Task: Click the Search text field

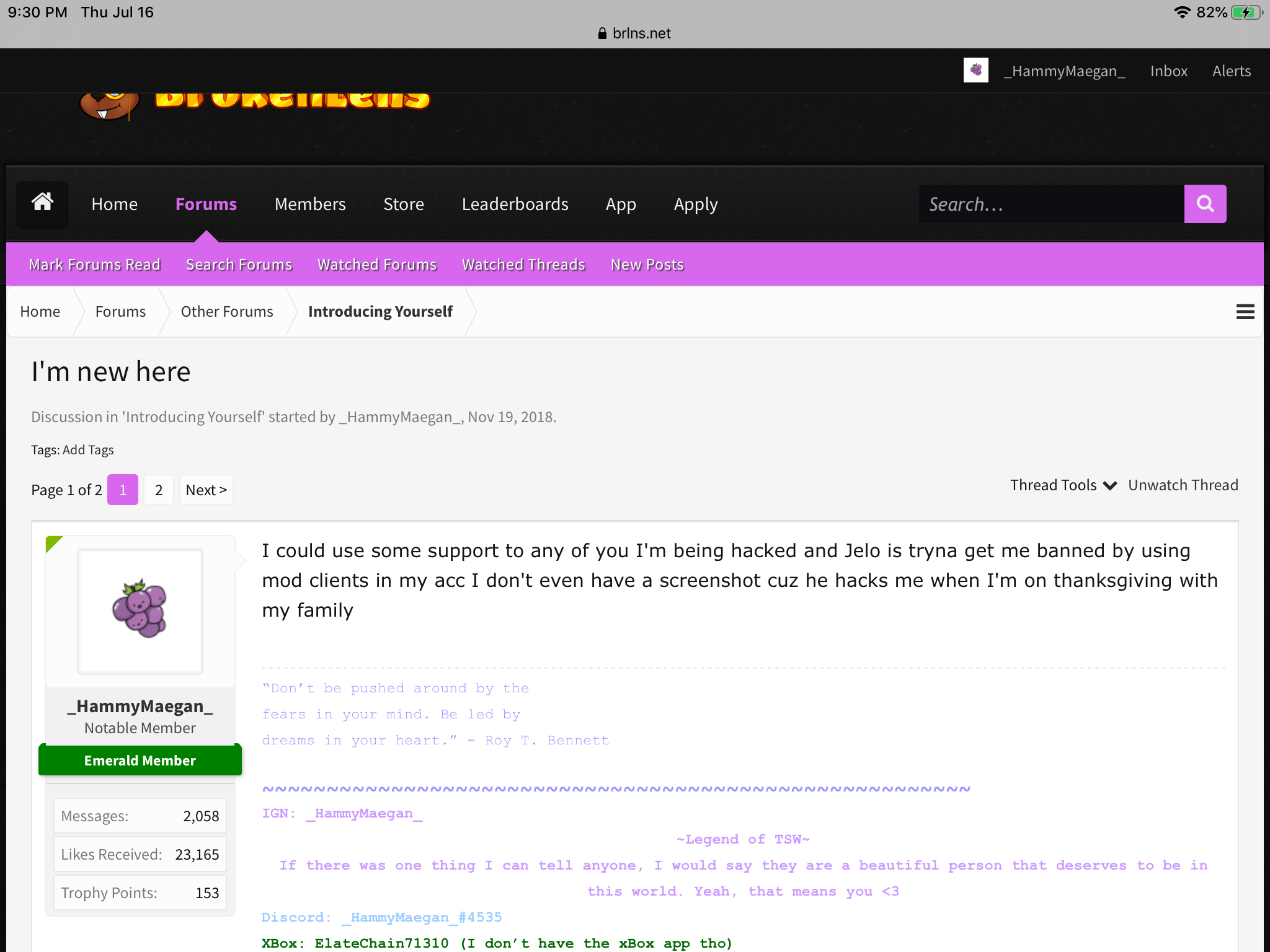Action: 1051,204
